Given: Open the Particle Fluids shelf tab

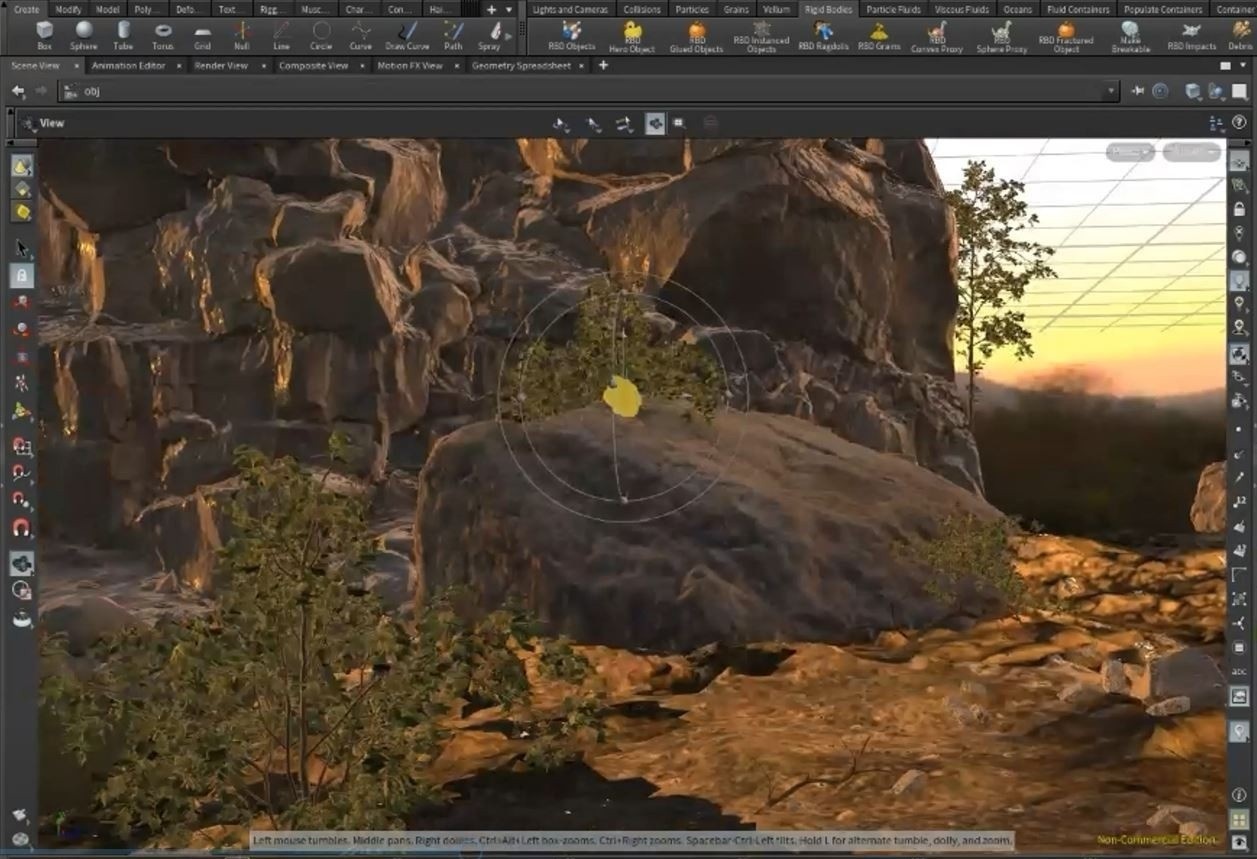Looking at the screenshot, I should 893,9.
